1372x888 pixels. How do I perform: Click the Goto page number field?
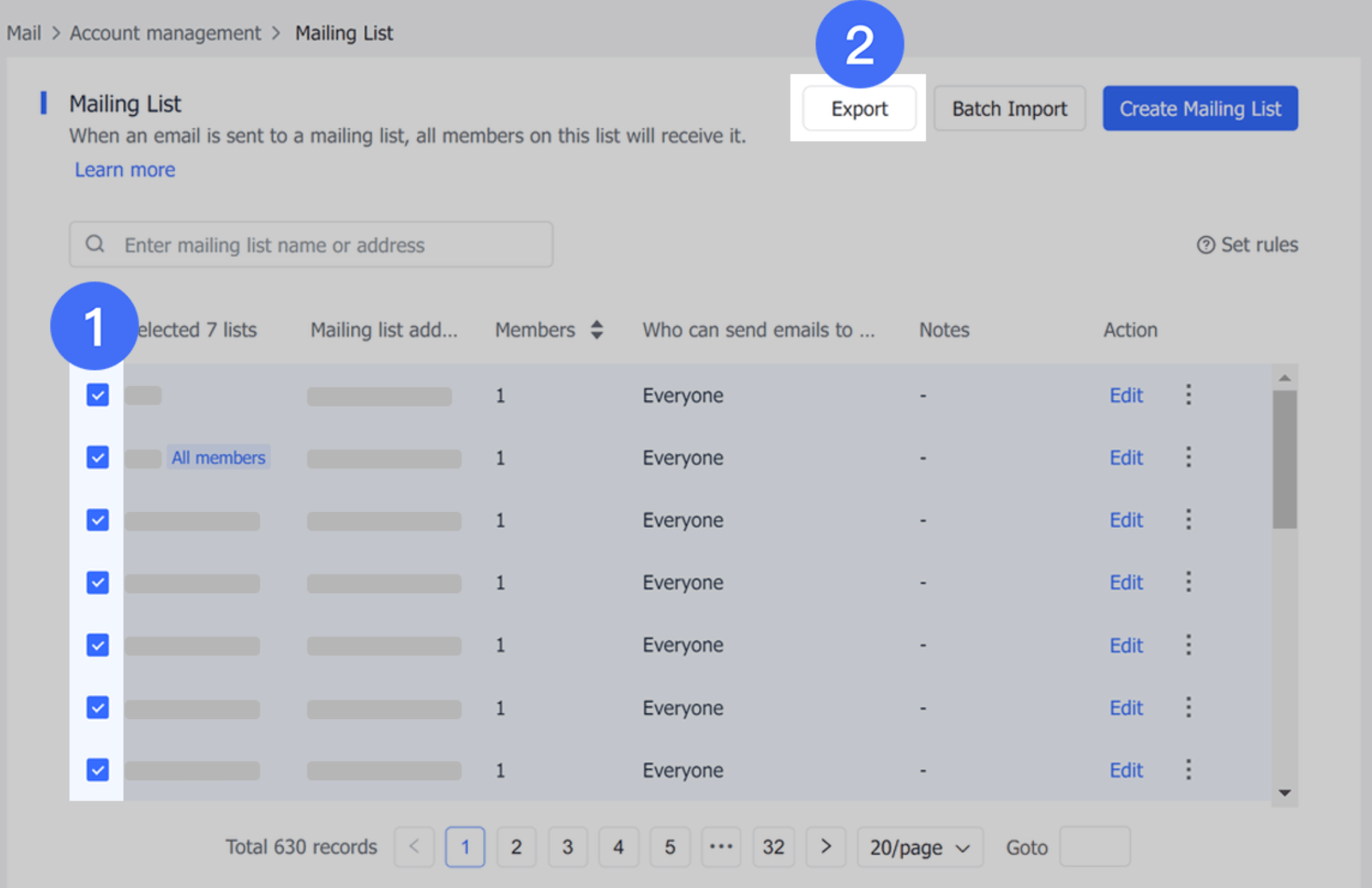(x=1095, y=847)
